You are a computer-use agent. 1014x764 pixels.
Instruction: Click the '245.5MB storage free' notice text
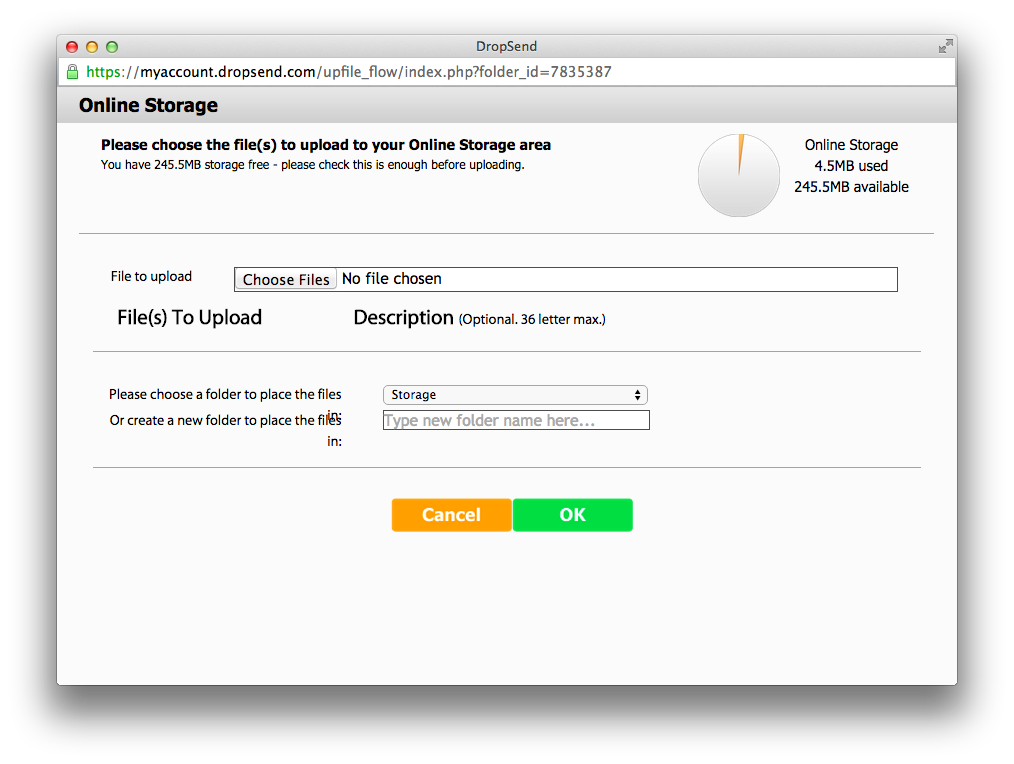pyautogui.click(x=312, y=165)
